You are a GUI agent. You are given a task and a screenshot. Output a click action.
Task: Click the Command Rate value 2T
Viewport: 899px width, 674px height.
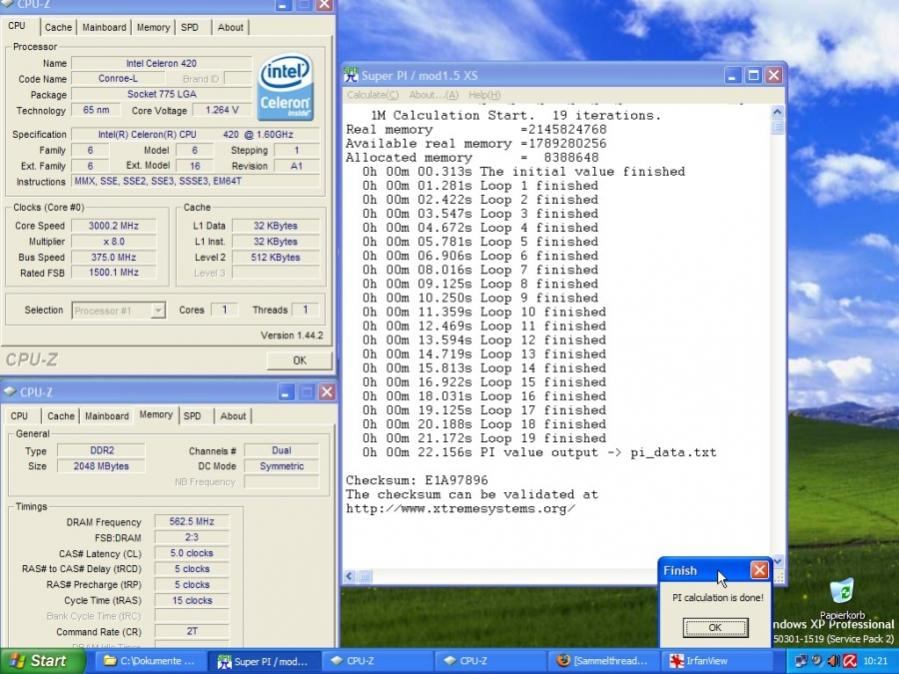click(x=191, y=632)
